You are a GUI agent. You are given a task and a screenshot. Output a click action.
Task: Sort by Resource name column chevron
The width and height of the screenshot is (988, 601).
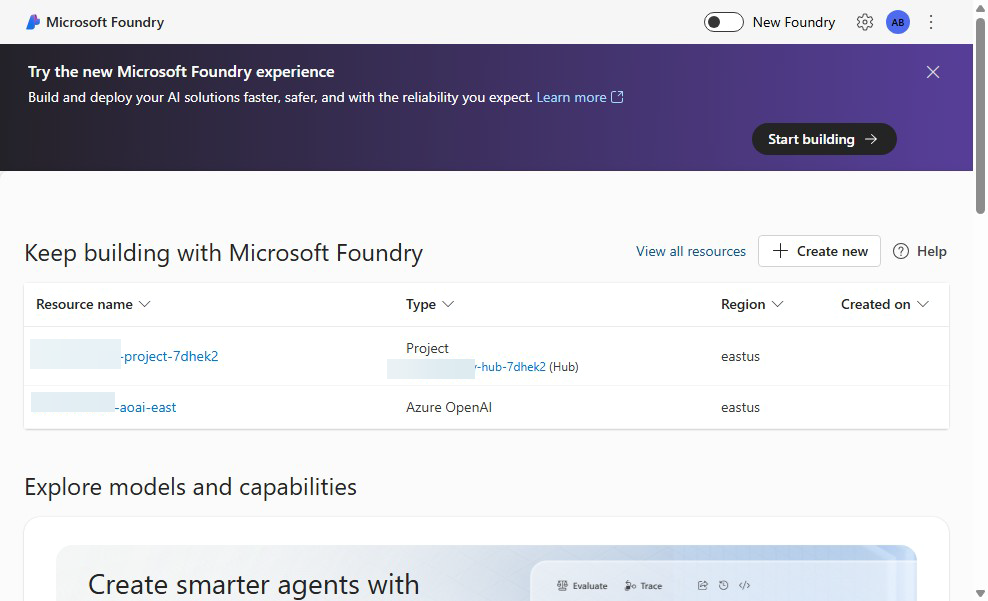tap(145, 304)
